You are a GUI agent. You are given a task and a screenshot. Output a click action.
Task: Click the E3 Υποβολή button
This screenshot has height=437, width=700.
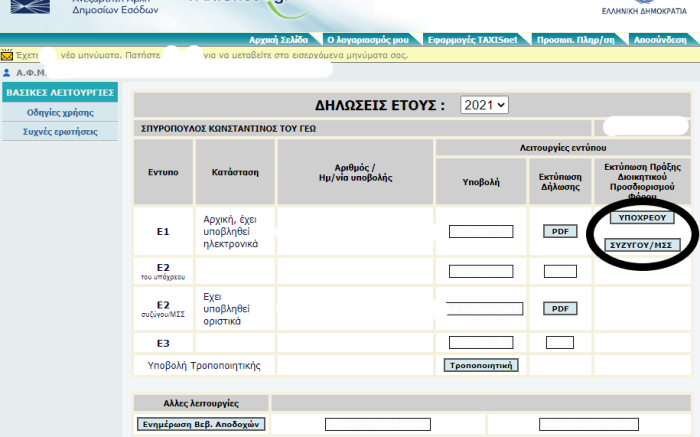[x=481, y=342]
